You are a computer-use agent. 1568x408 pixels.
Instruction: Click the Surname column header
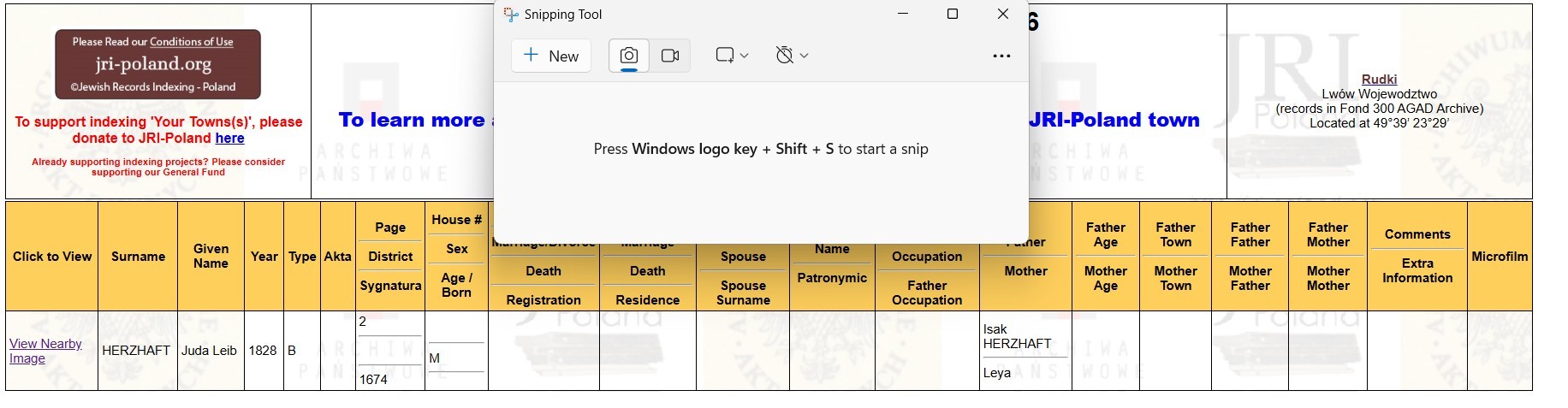138,257
